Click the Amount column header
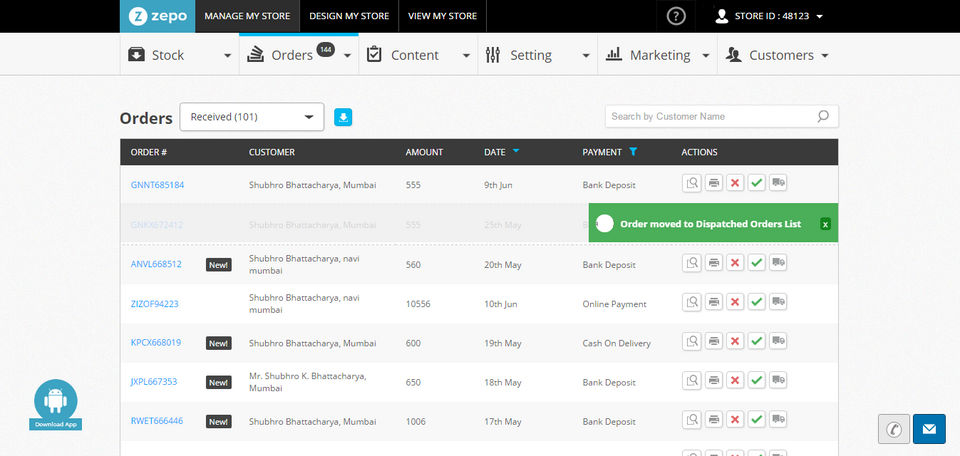The width and height of the screenshot is (960, 456). pos(424,152)
